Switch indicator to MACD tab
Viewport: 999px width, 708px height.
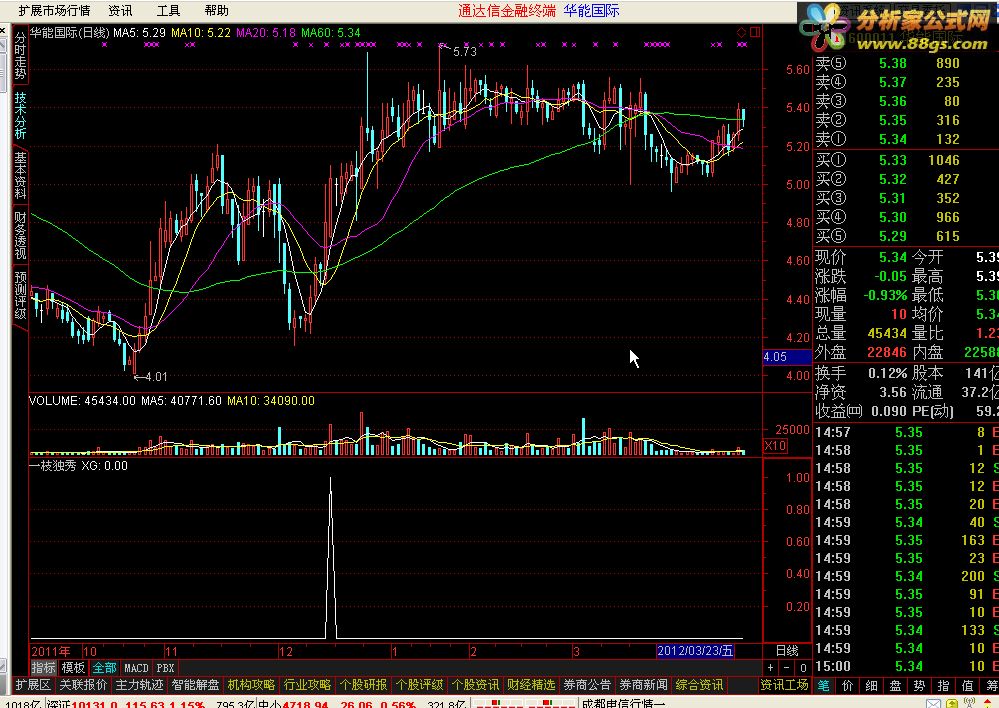[136, 668]
